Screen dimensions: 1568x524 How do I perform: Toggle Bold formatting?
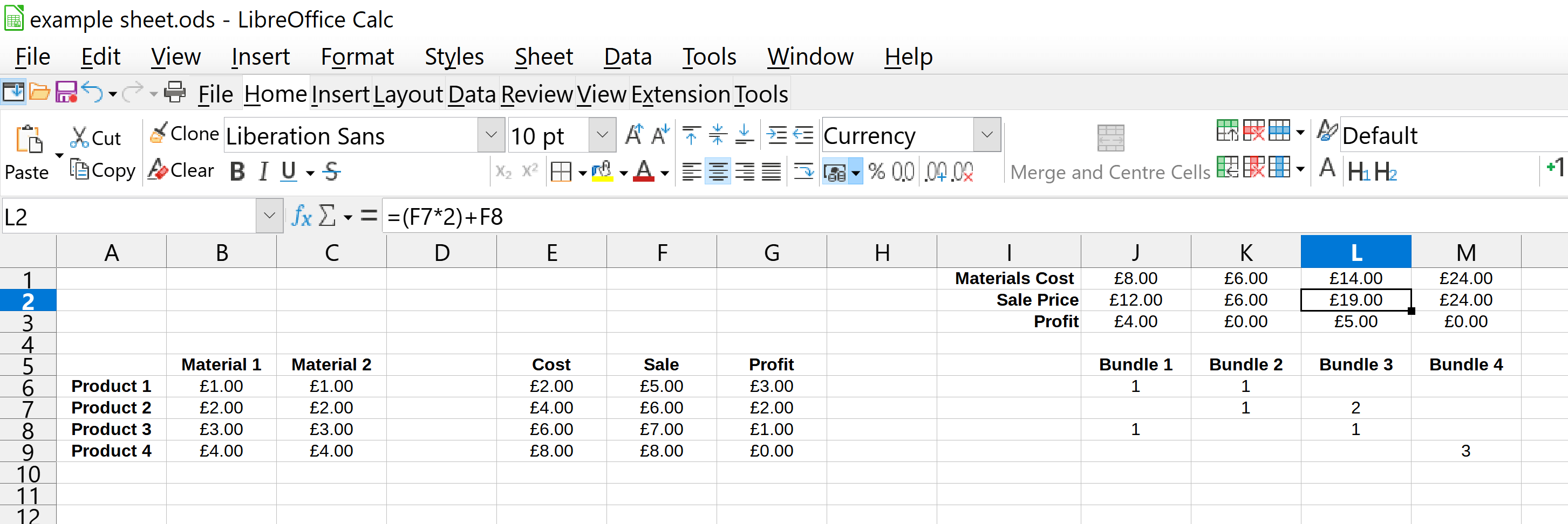click(237, 172)
